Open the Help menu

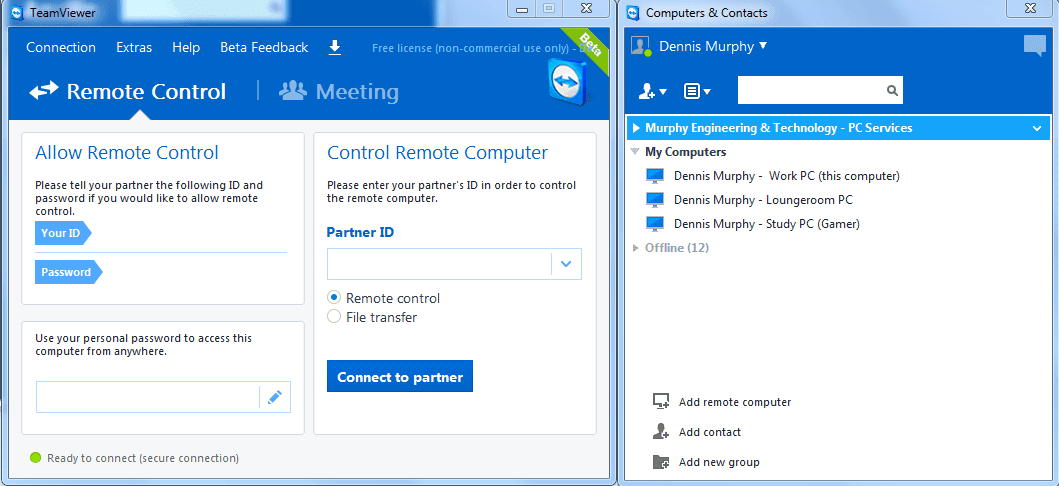pos(186,47)
